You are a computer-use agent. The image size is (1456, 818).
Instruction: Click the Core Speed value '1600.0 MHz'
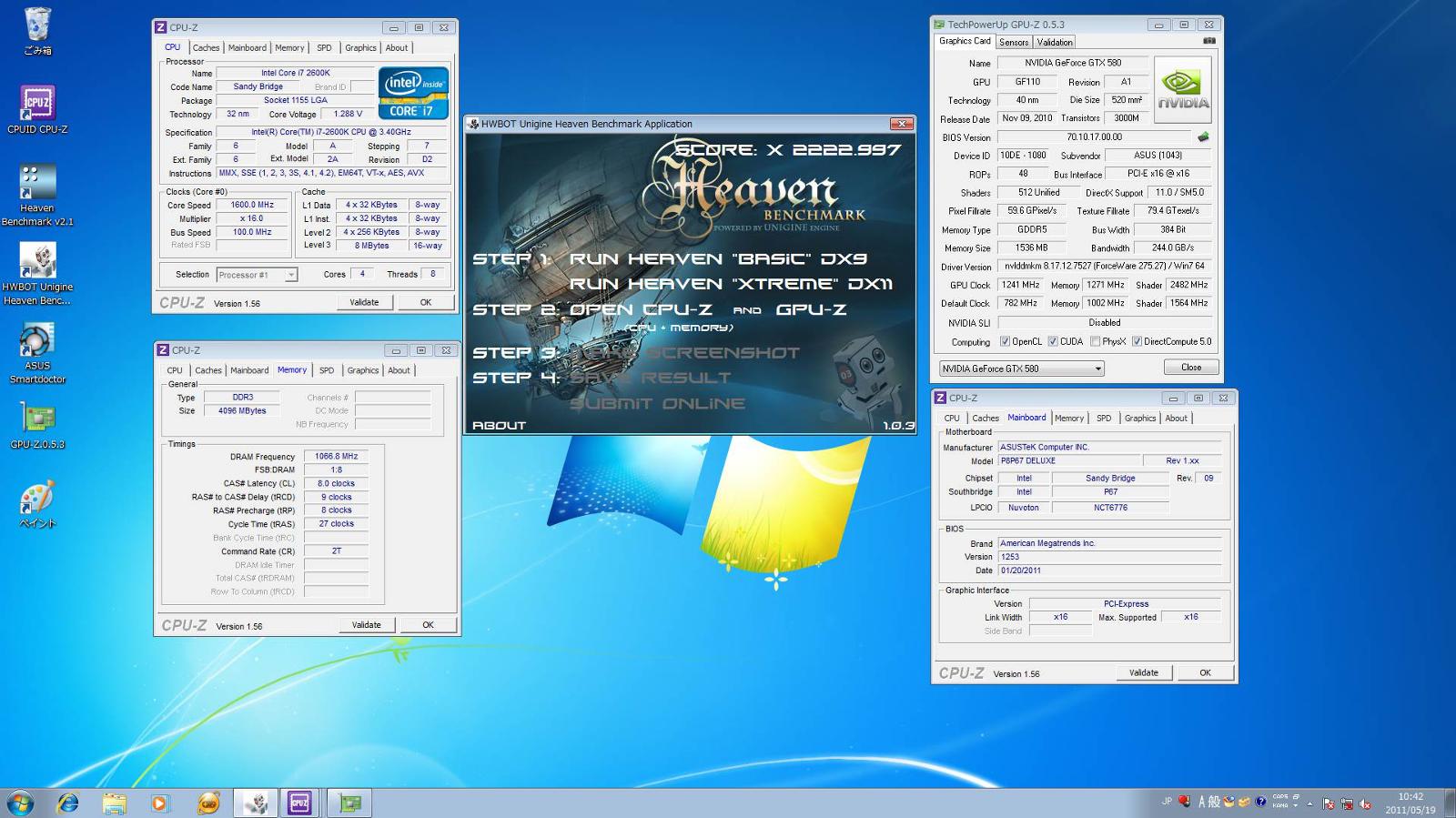[x=252, y=206]
